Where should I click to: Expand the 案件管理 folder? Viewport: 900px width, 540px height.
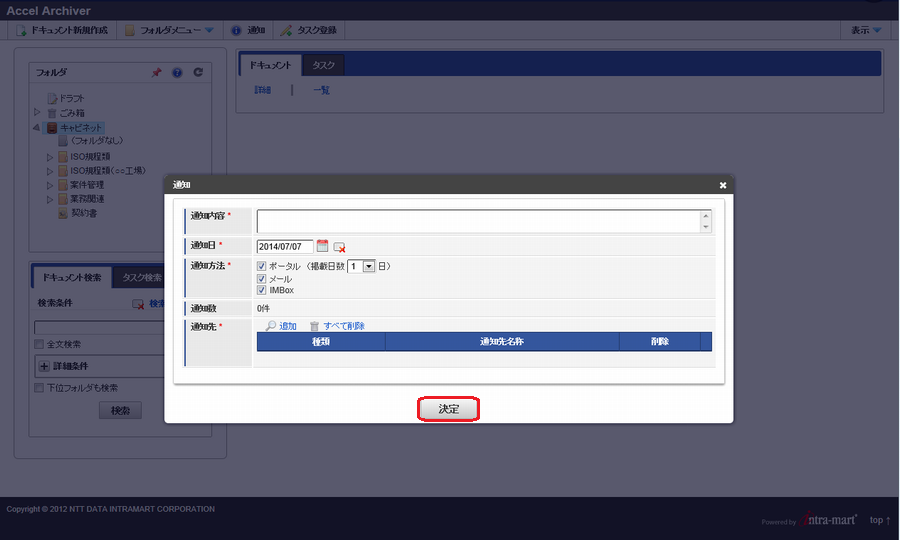coord(50,185)
